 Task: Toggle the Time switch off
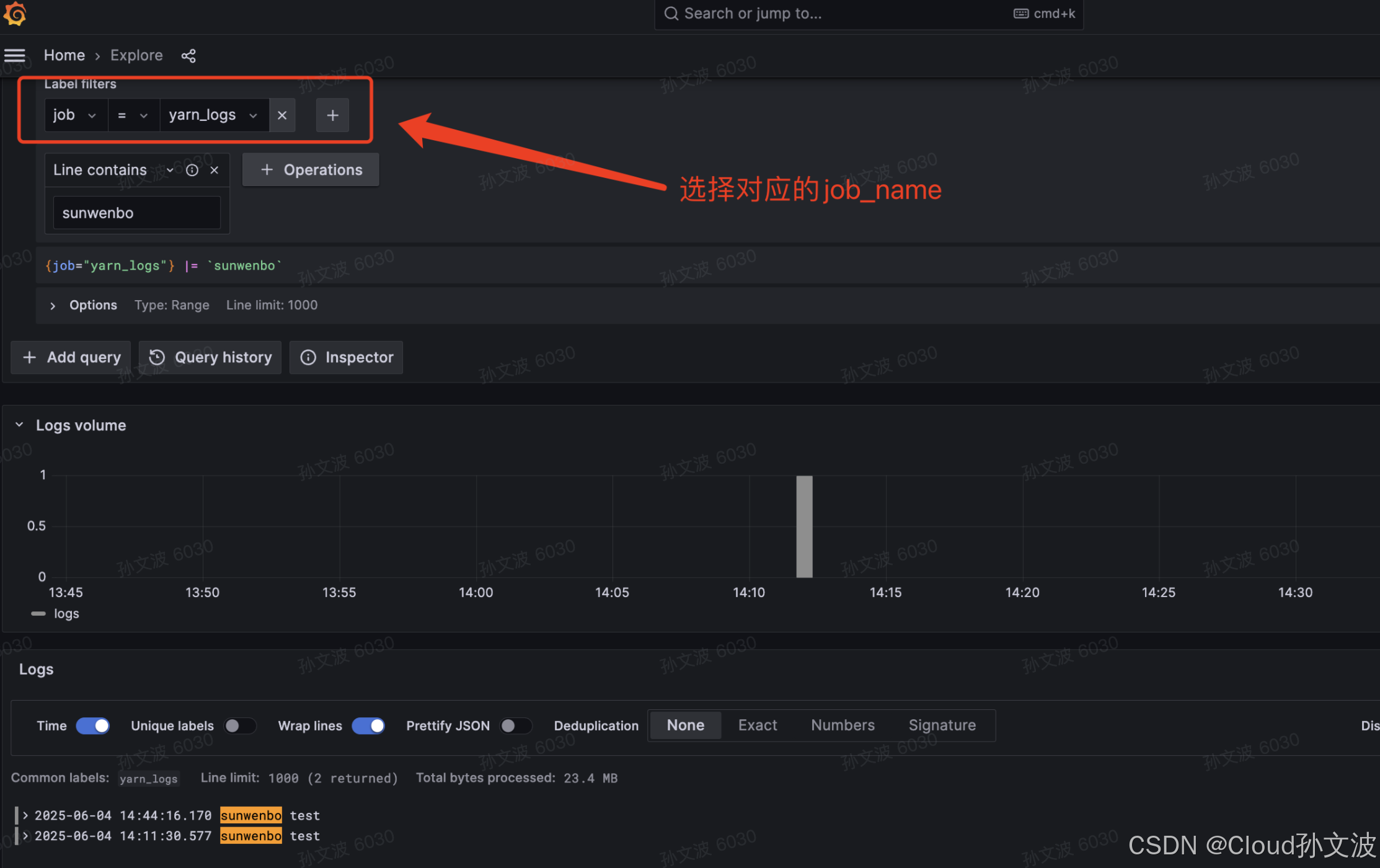(x=93, y=725)
